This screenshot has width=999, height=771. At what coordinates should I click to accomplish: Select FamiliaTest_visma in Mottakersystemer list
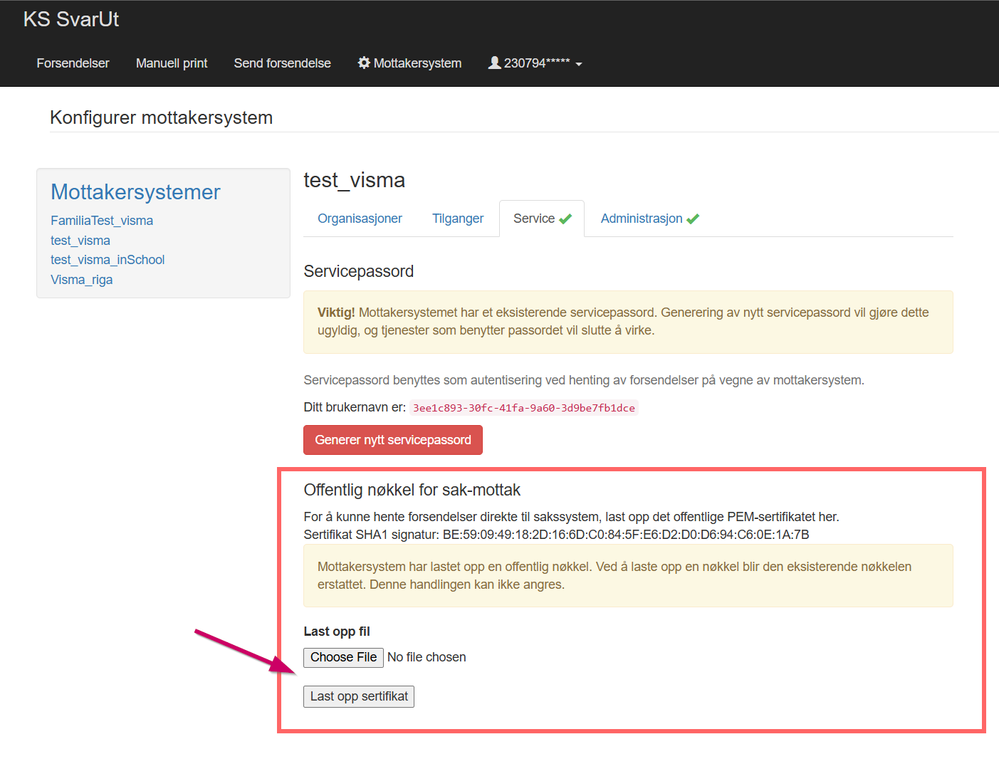point(102,220)
